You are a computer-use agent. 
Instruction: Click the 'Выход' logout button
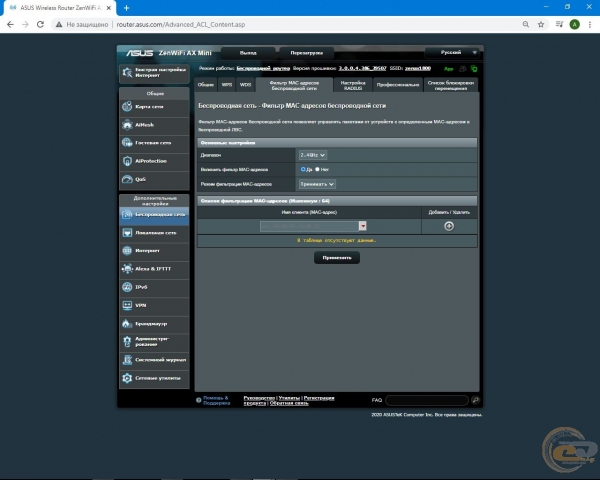coord(248,53)
